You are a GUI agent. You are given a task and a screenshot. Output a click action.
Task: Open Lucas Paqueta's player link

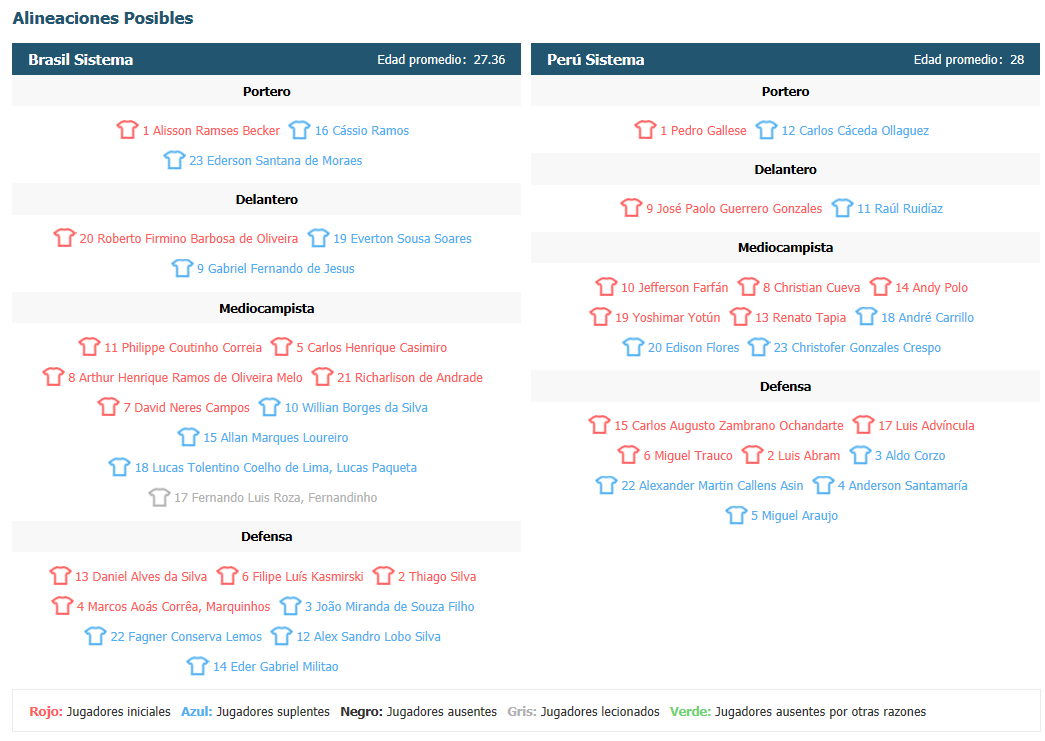point(276,468)
